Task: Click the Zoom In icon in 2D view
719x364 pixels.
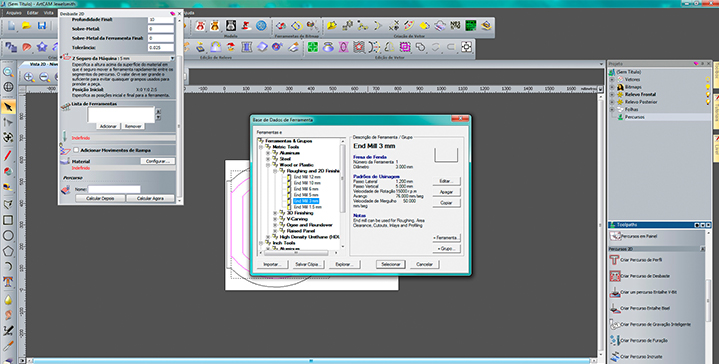Action: 29,77
